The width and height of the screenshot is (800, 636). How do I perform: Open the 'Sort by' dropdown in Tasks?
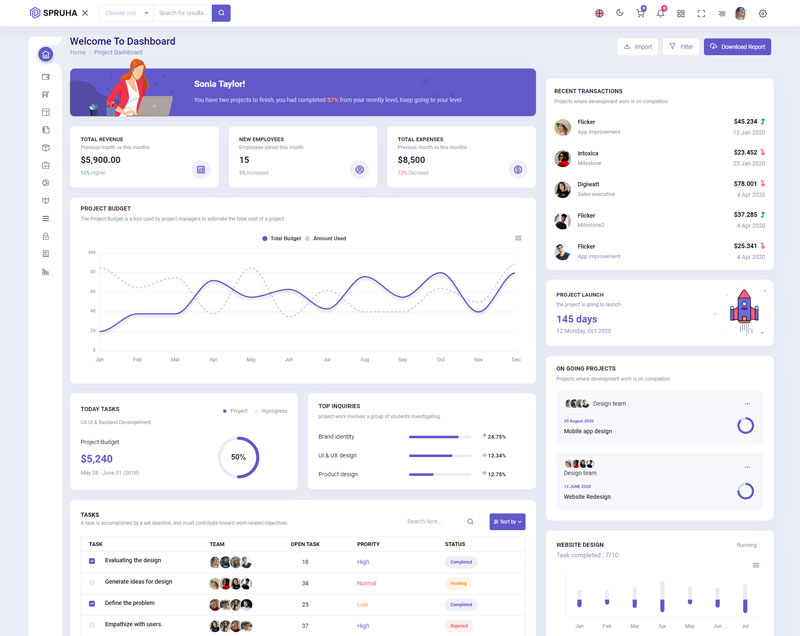click(x=507, y=521)
